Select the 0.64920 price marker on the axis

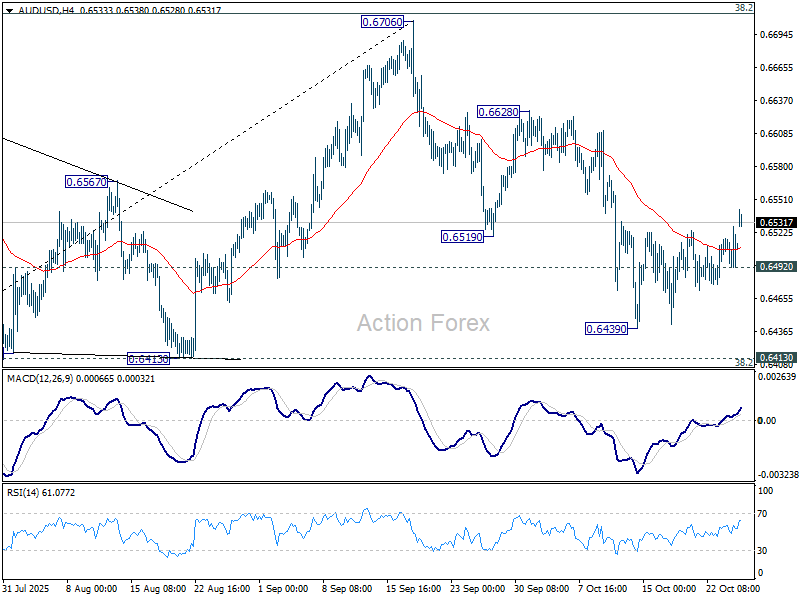coord(777,266)
